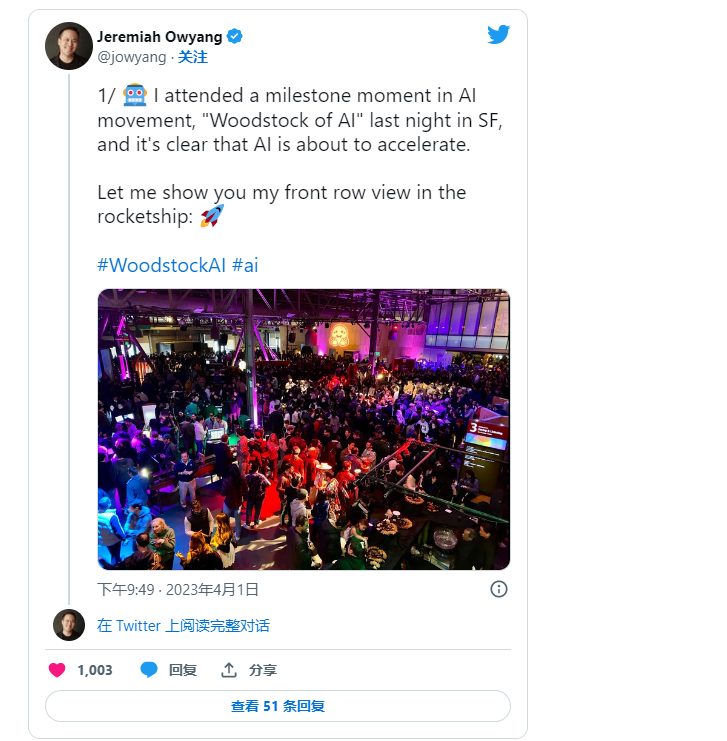727x741 pixels.
Task: Click the Twitter bird logo
Action: [498, 34]
